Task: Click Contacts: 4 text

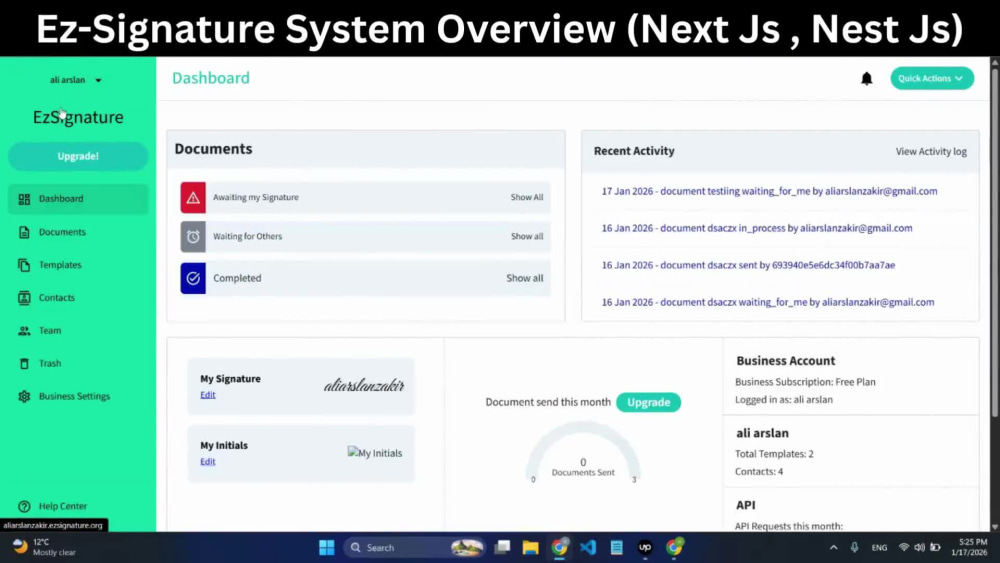Action: tap(759, 472)
